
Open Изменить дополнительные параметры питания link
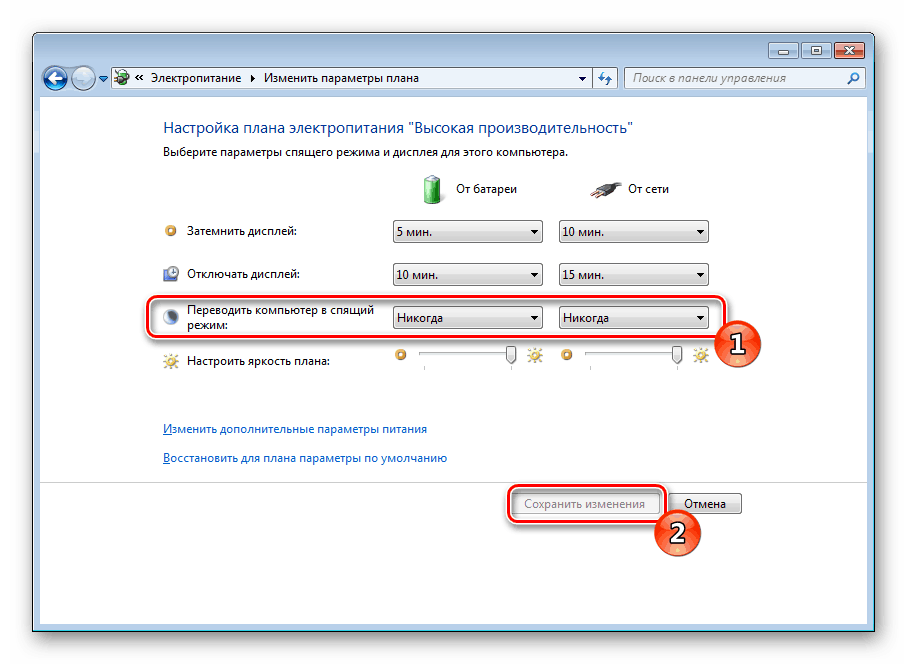[295, 429]
